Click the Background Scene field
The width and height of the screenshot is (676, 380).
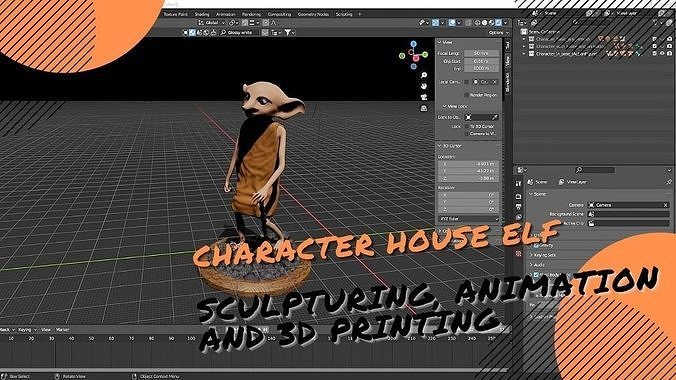(629, 214)
